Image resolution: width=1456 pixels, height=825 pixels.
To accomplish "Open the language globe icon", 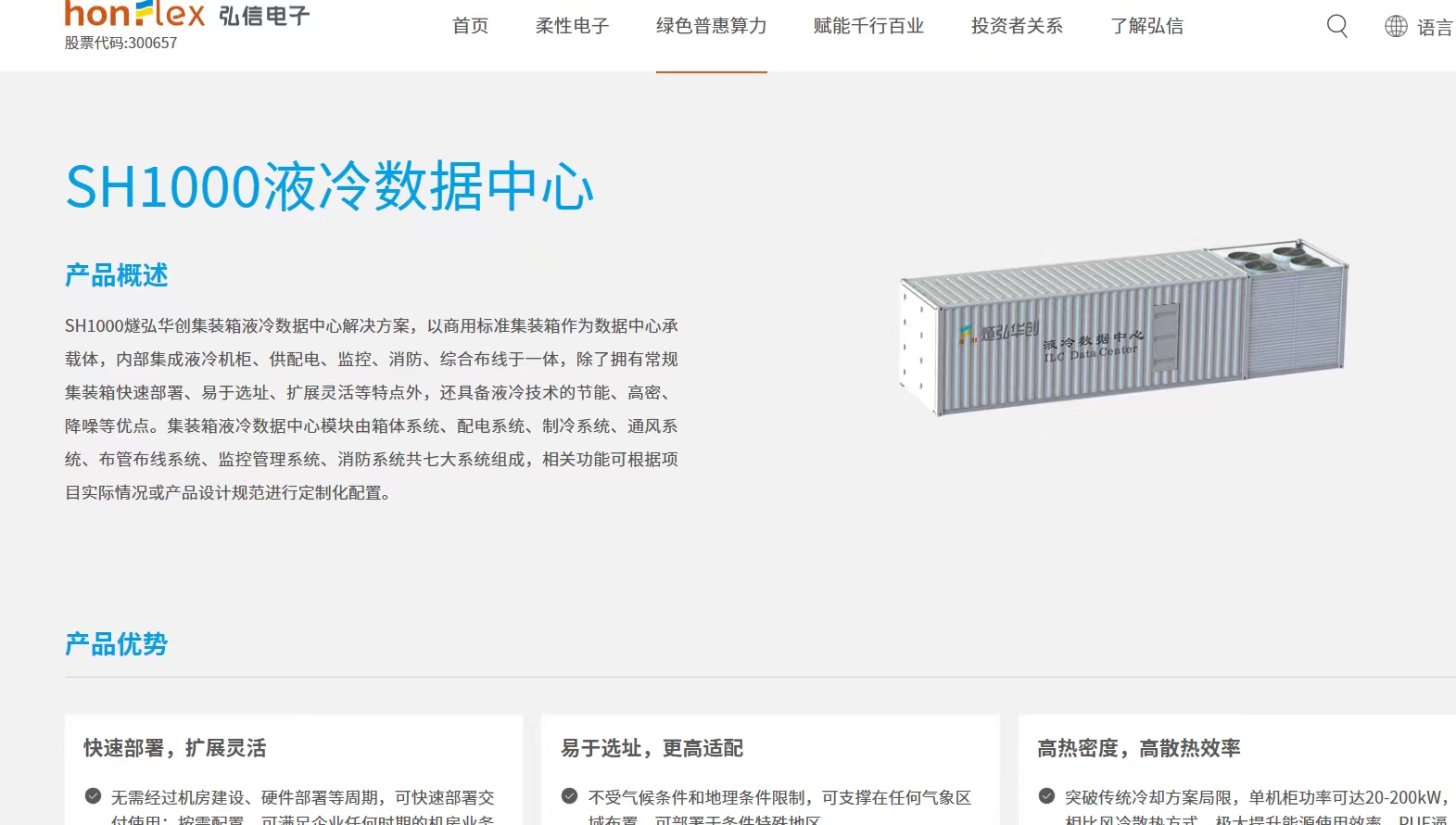I will [1396, 26].
